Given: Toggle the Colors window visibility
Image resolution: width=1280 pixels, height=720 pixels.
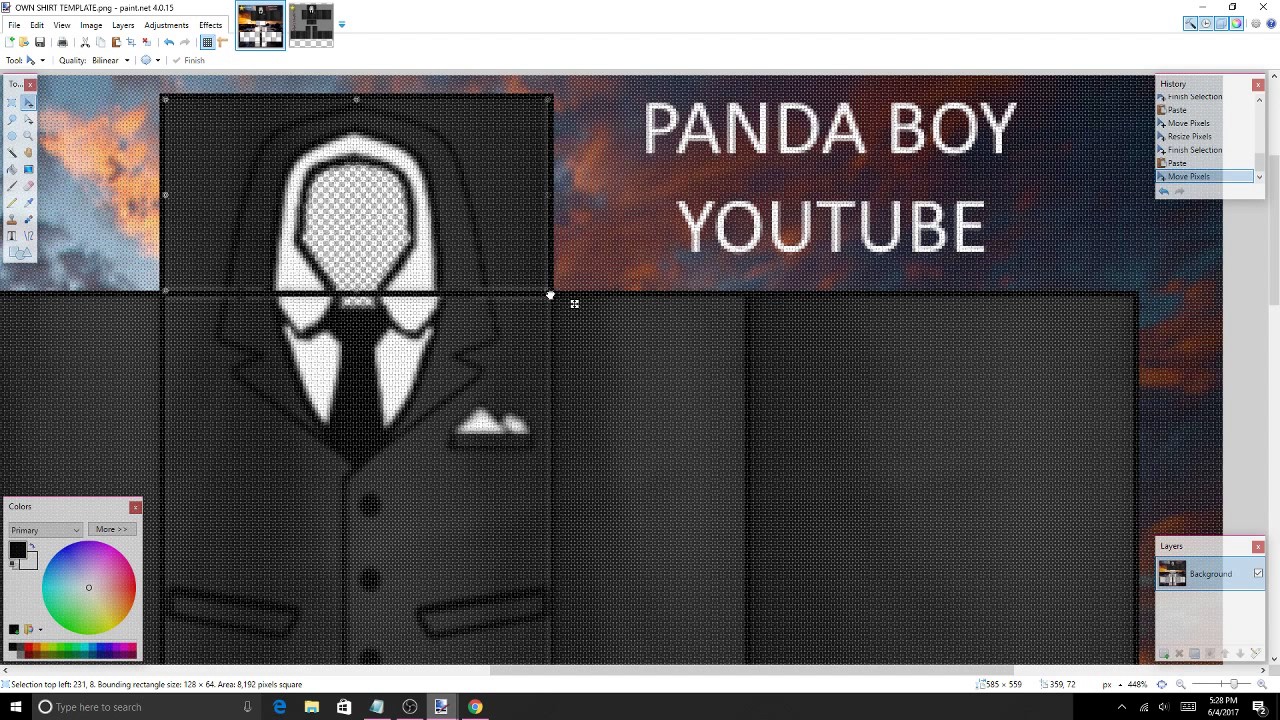Looking at the screenshot, I should 1237,24.
